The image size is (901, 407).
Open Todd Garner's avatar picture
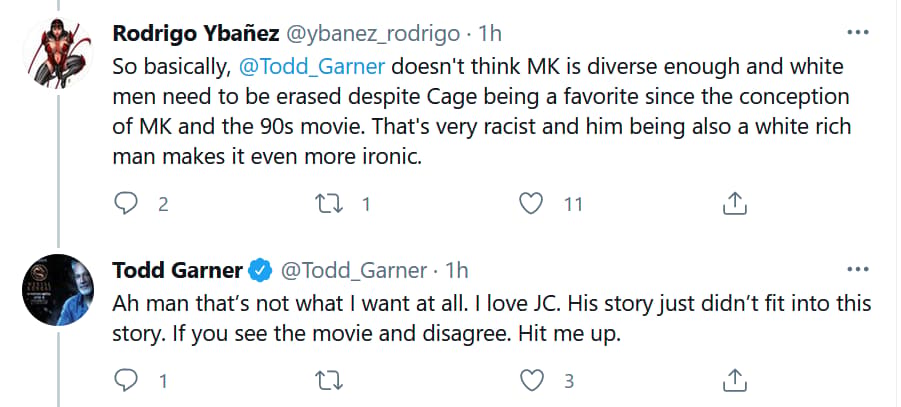pyautogui.click(x=57, y=290)
